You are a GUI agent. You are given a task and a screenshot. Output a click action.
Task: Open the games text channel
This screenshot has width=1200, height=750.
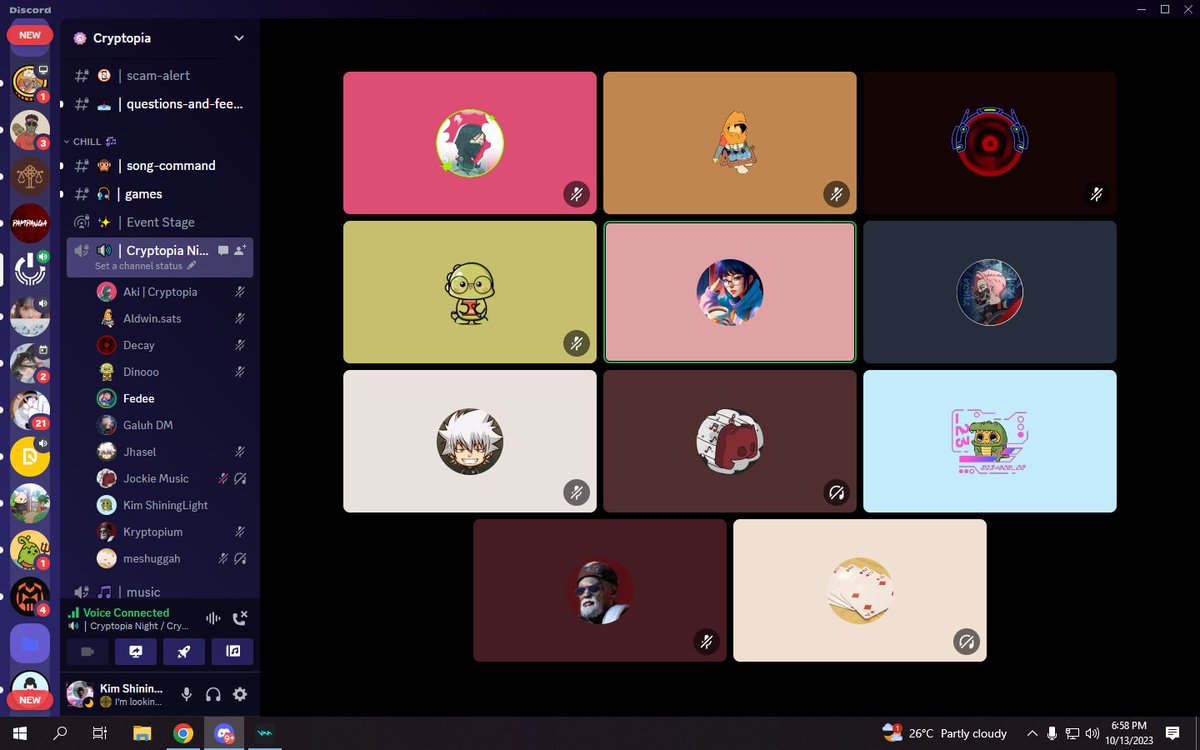tap(160, 194)
